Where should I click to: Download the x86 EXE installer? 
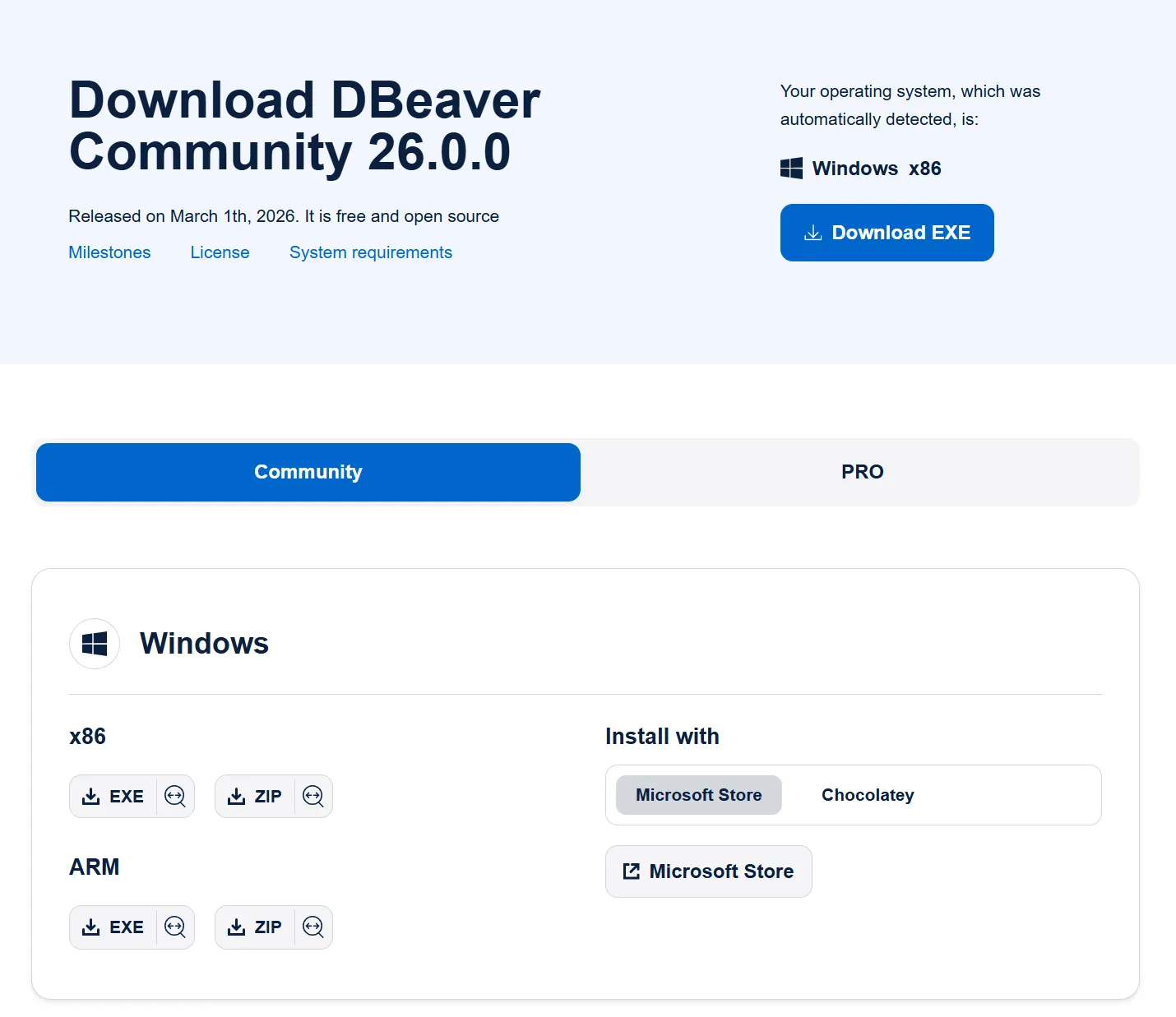[113, 796]
